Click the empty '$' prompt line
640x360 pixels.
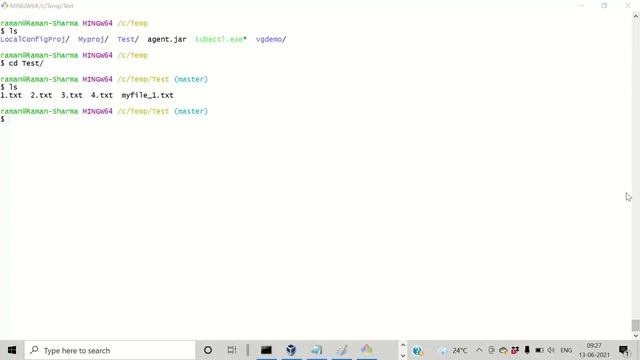tap(3, 119)
